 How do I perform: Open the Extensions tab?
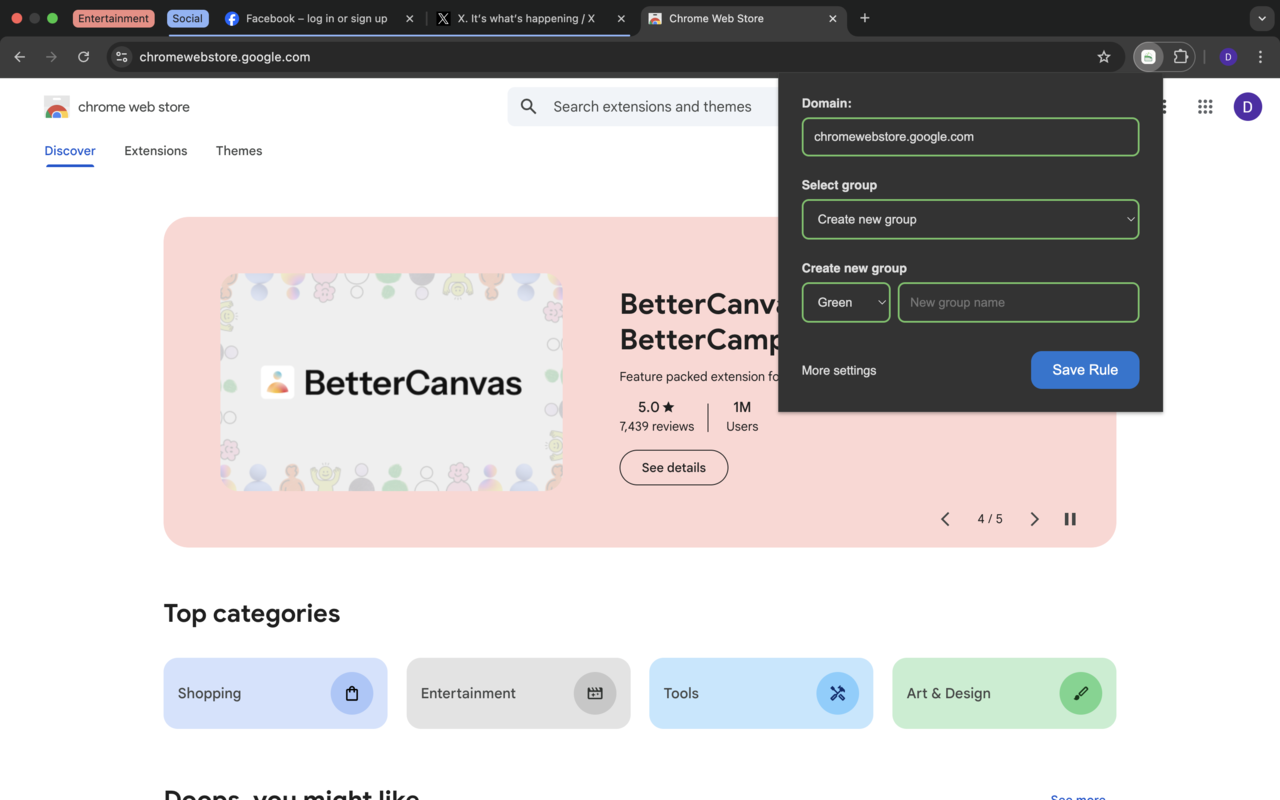click(156, 151)
